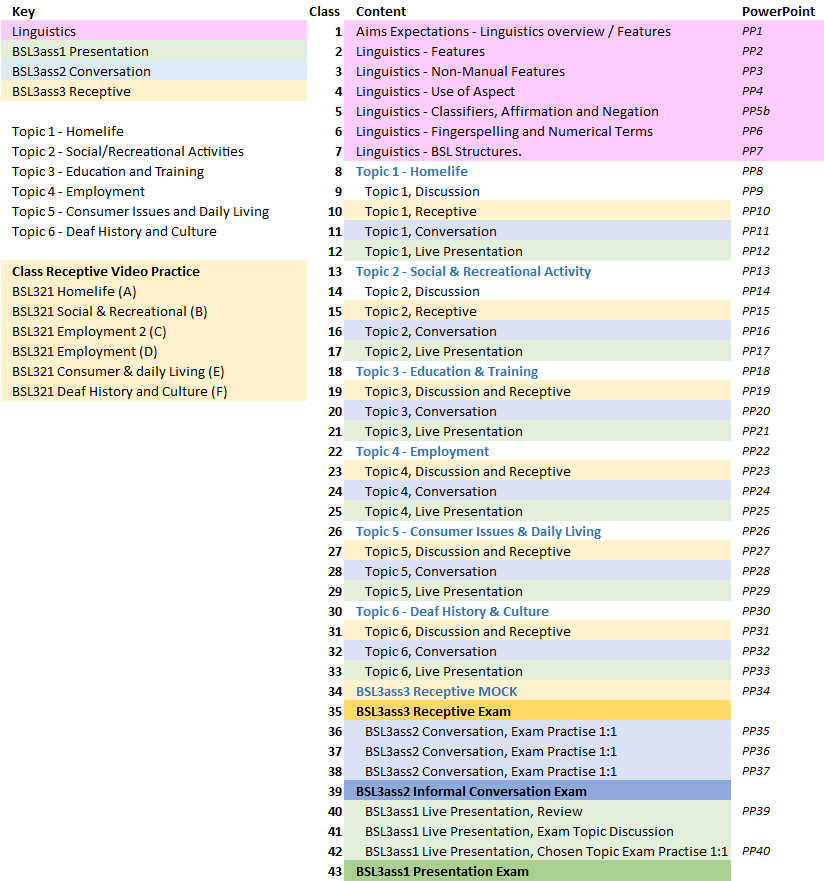
Task: Select the 'BSL3ass3 Receptive MOCK' row
Action: (x=436, y=692)
